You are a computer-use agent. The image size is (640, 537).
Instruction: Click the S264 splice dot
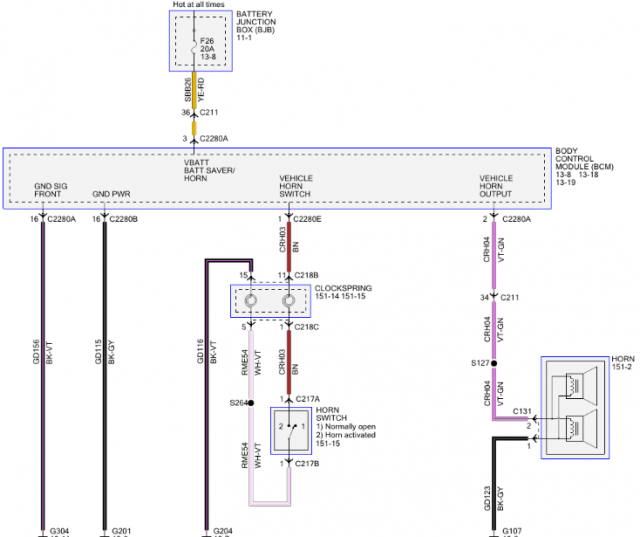point(251,403)
